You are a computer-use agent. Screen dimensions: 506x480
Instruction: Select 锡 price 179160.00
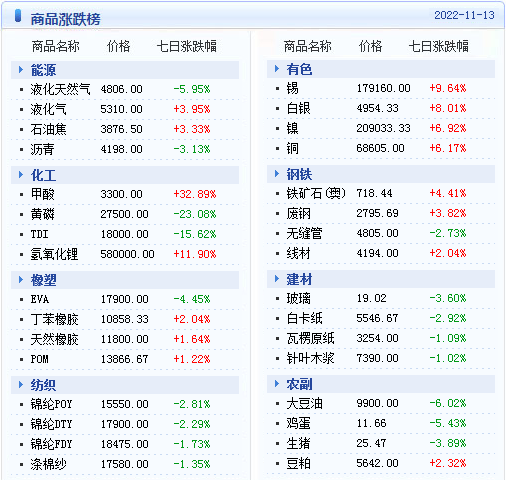(x=383, y=88)
